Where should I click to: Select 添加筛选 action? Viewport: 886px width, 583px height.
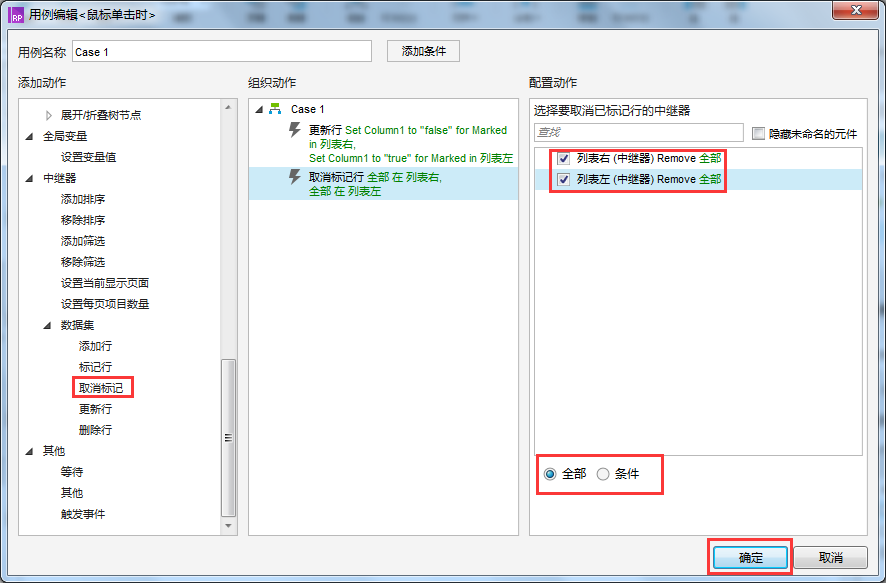83,241
